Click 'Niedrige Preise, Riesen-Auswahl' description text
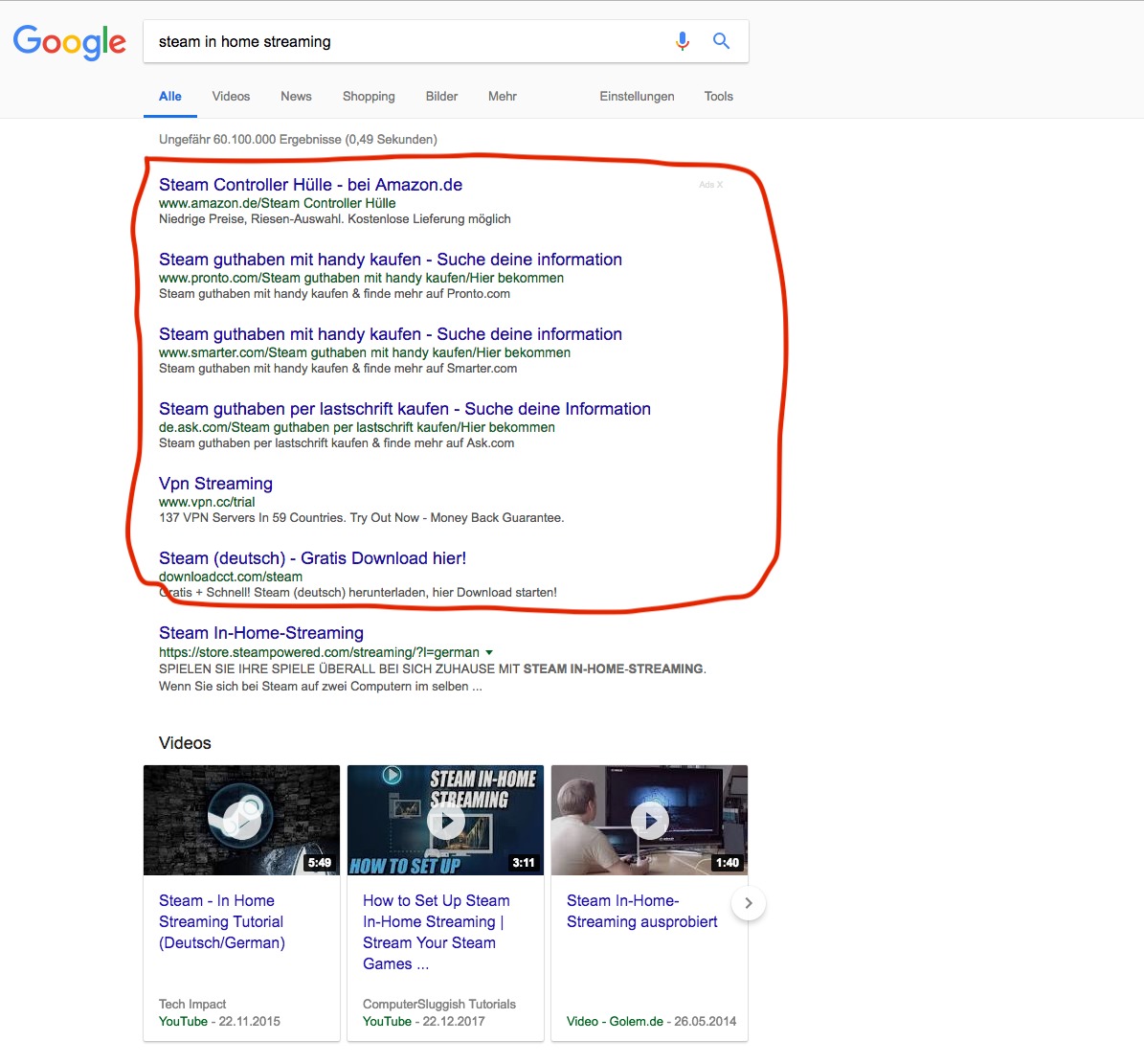 [335, 219]
